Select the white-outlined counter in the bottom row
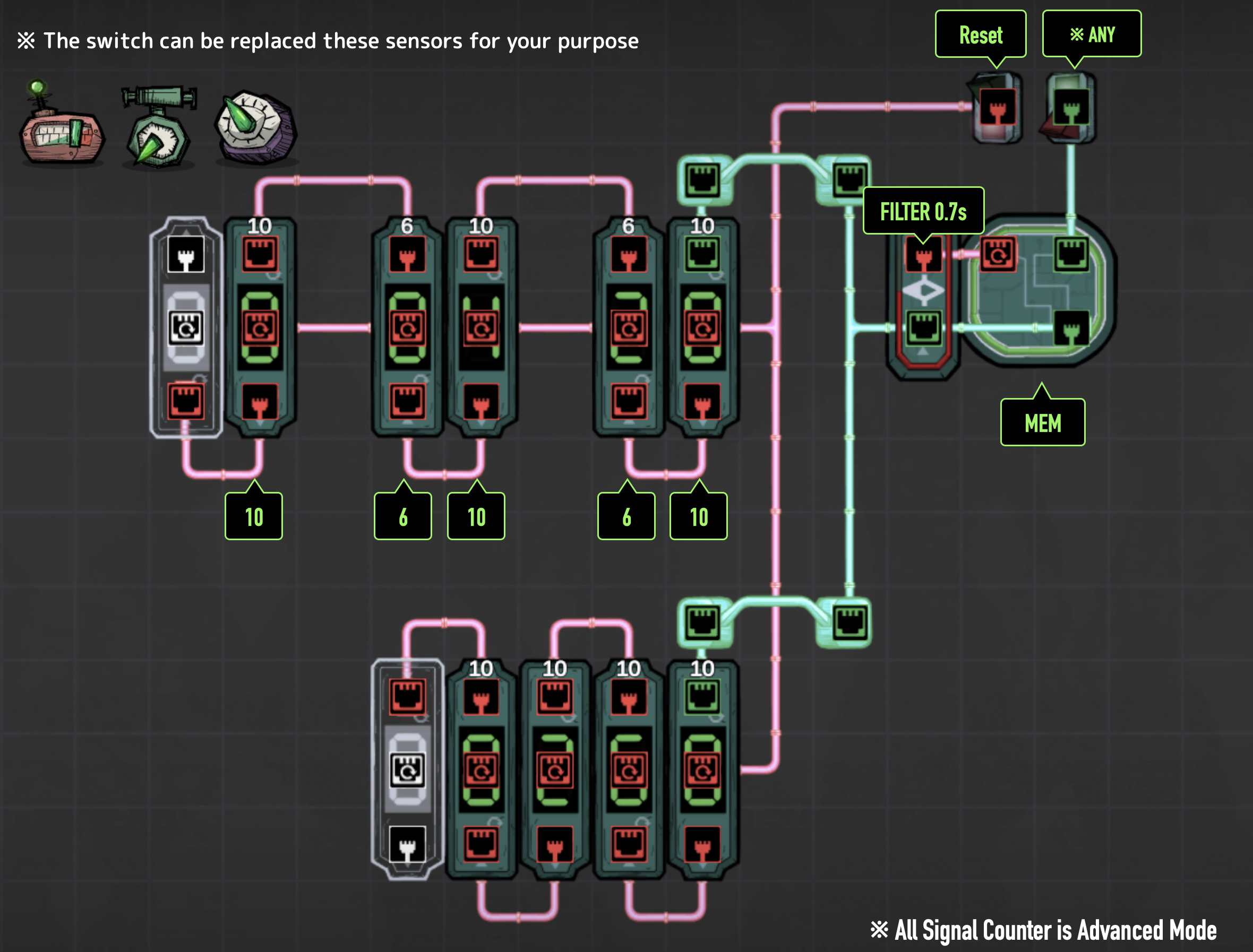This screenshot has height=952, width=1253. pos(407,769)
